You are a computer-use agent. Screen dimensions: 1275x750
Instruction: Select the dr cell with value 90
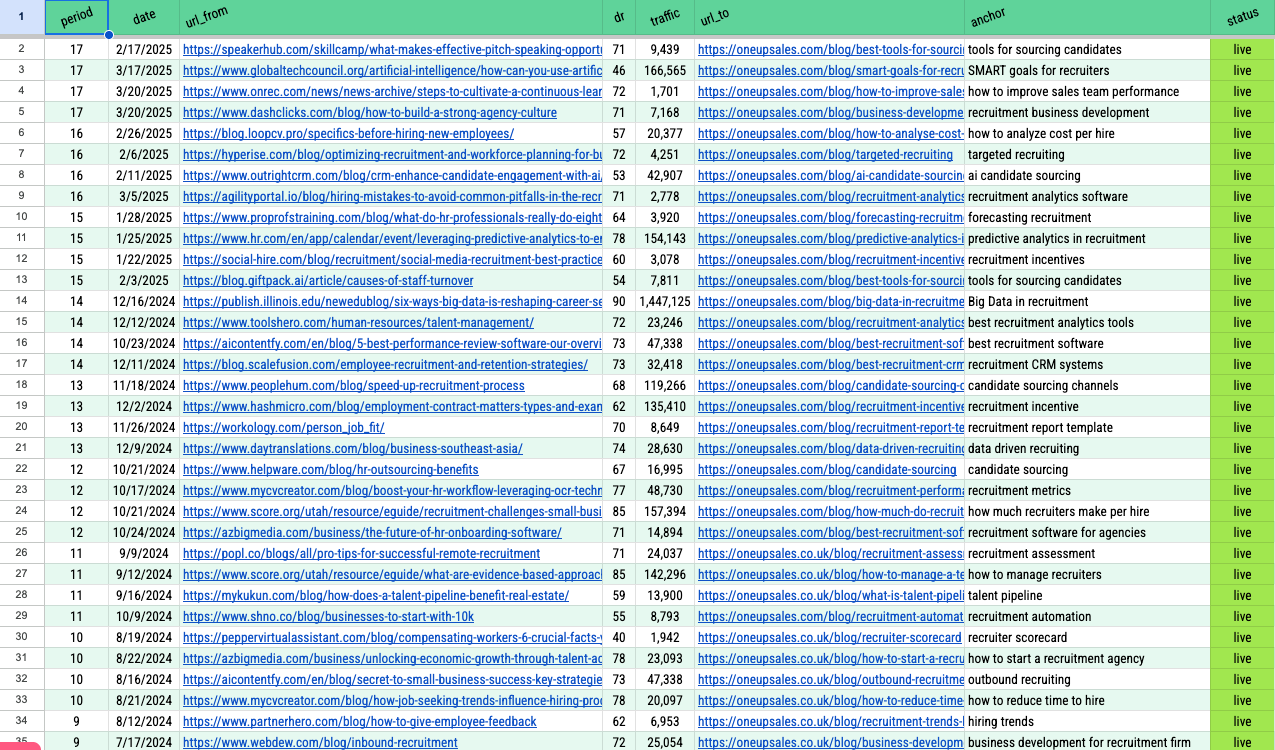pyautogui.click(x=619, y=301)
